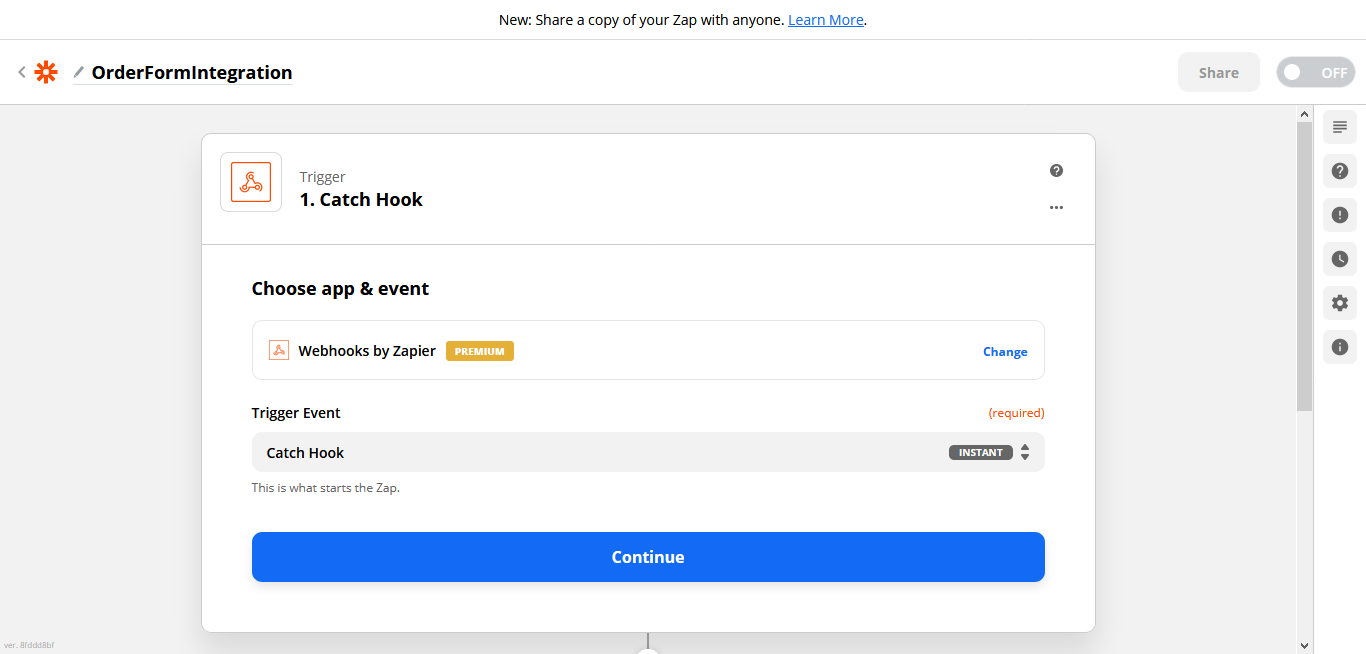This screenshot has width=1366, height=654.
Task: Open the settings gear icon in sidebar
Action: pos(1340,303)
